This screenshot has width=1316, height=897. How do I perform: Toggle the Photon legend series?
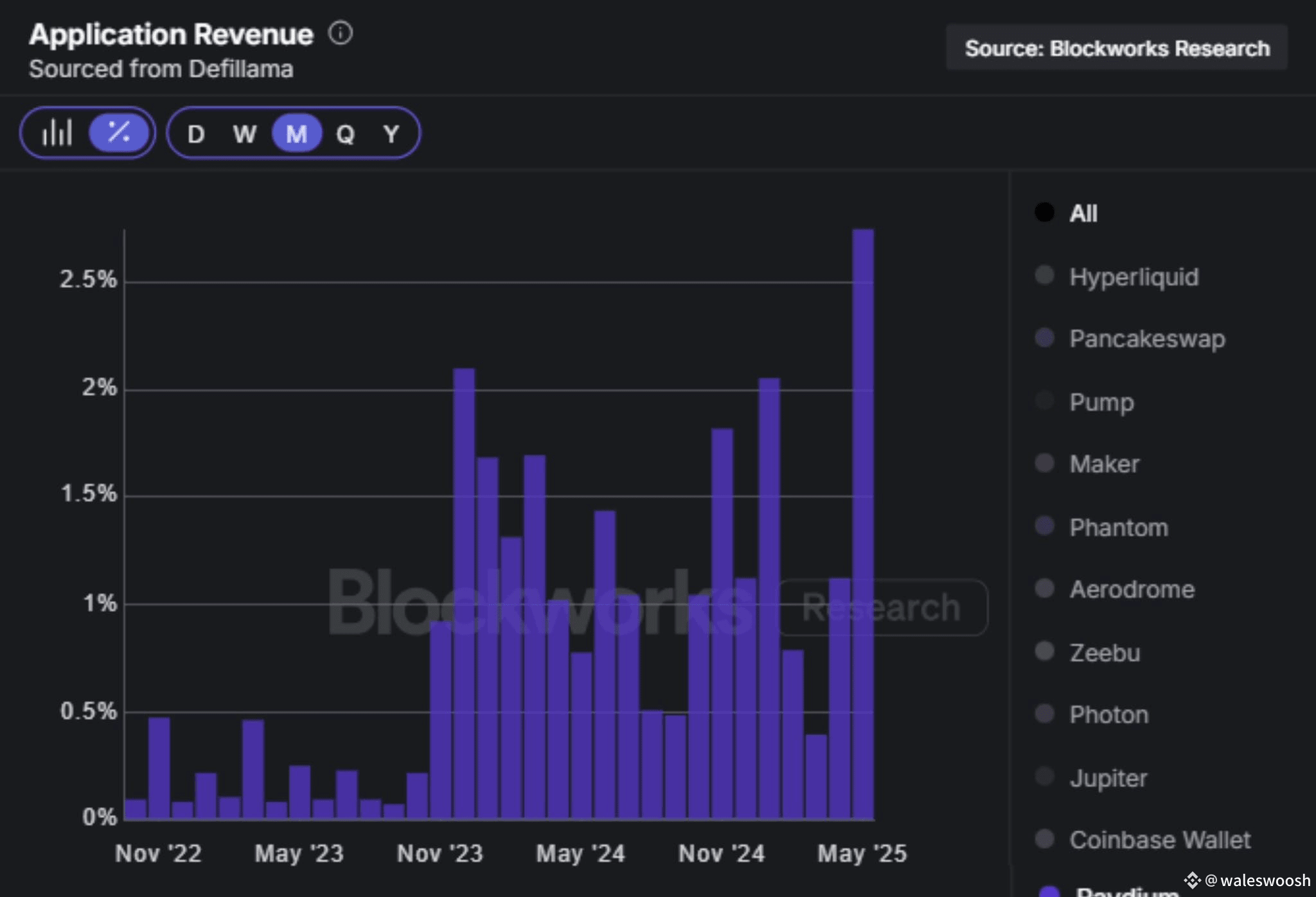point(1092,714)
